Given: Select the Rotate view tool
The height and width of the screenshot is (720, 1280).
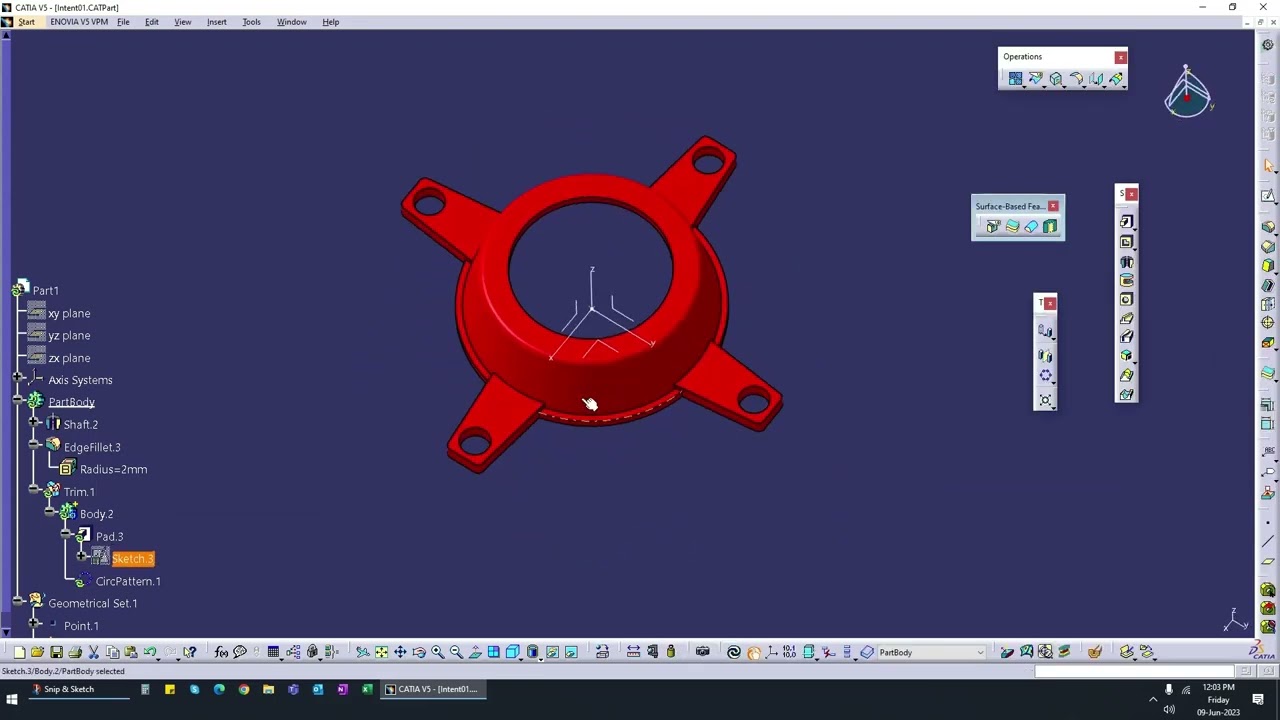Looking at the screenshot, I should click(419, 652).
